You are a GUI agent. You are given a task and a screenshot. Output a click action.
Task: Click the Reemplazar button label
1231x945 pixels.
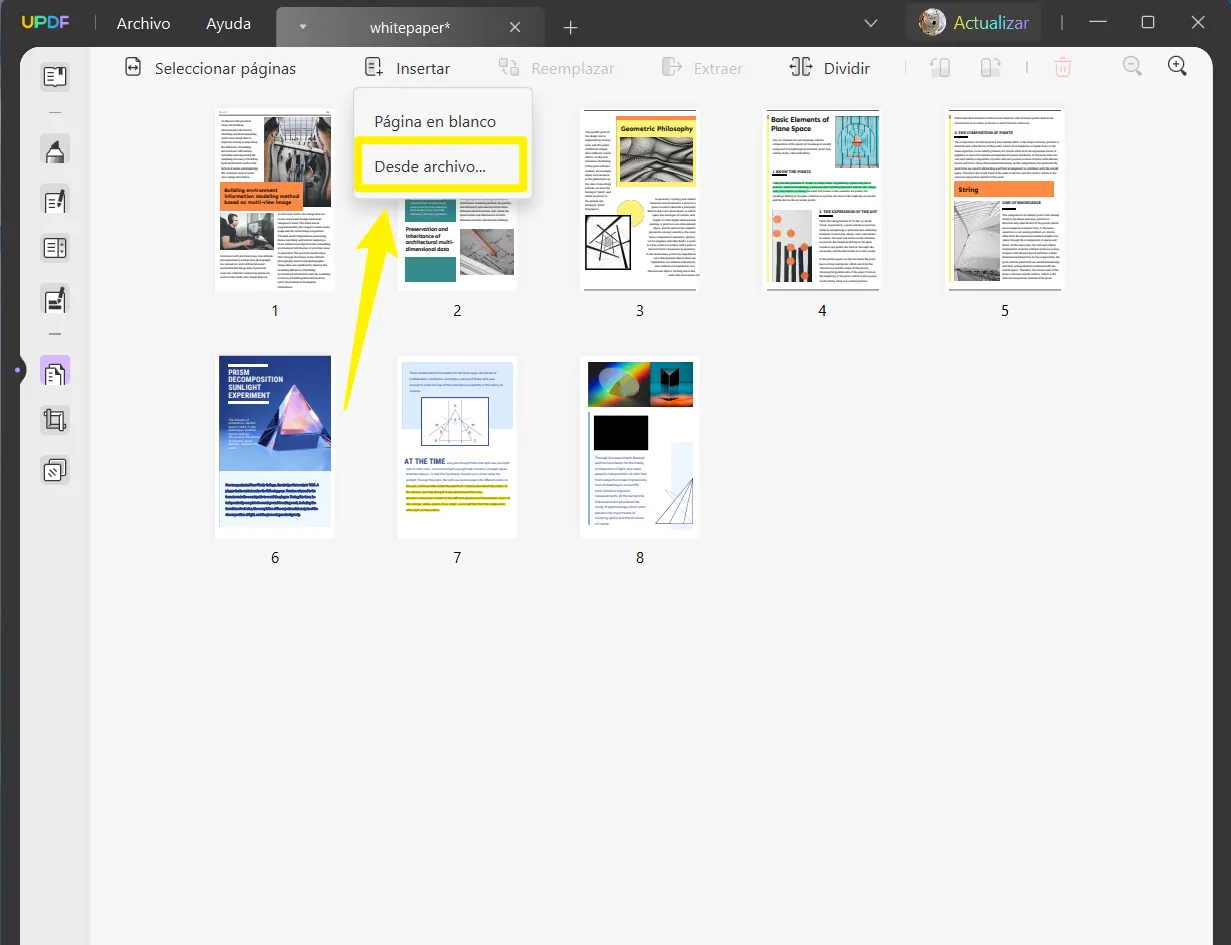573,68
